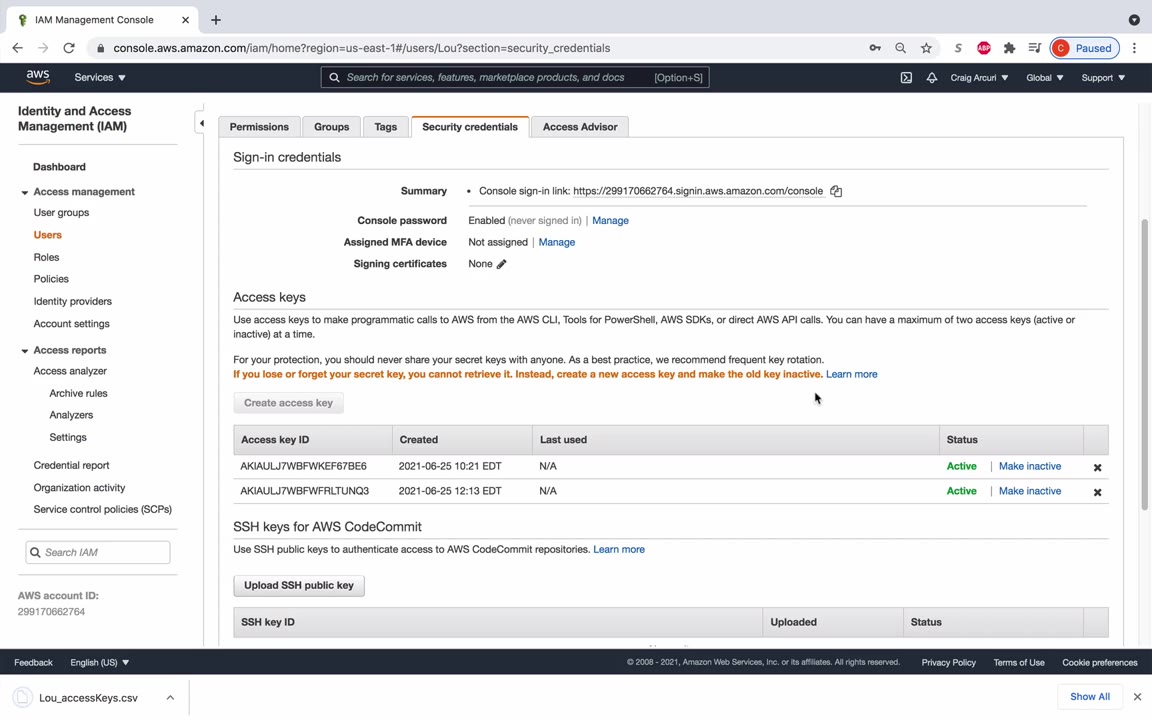The width and height of the screenshot is (1152, 720).
Task: Make key AKIAULJ7WBFWFRLTUNQ3 inactive
Action: (x=1029, y=491)
